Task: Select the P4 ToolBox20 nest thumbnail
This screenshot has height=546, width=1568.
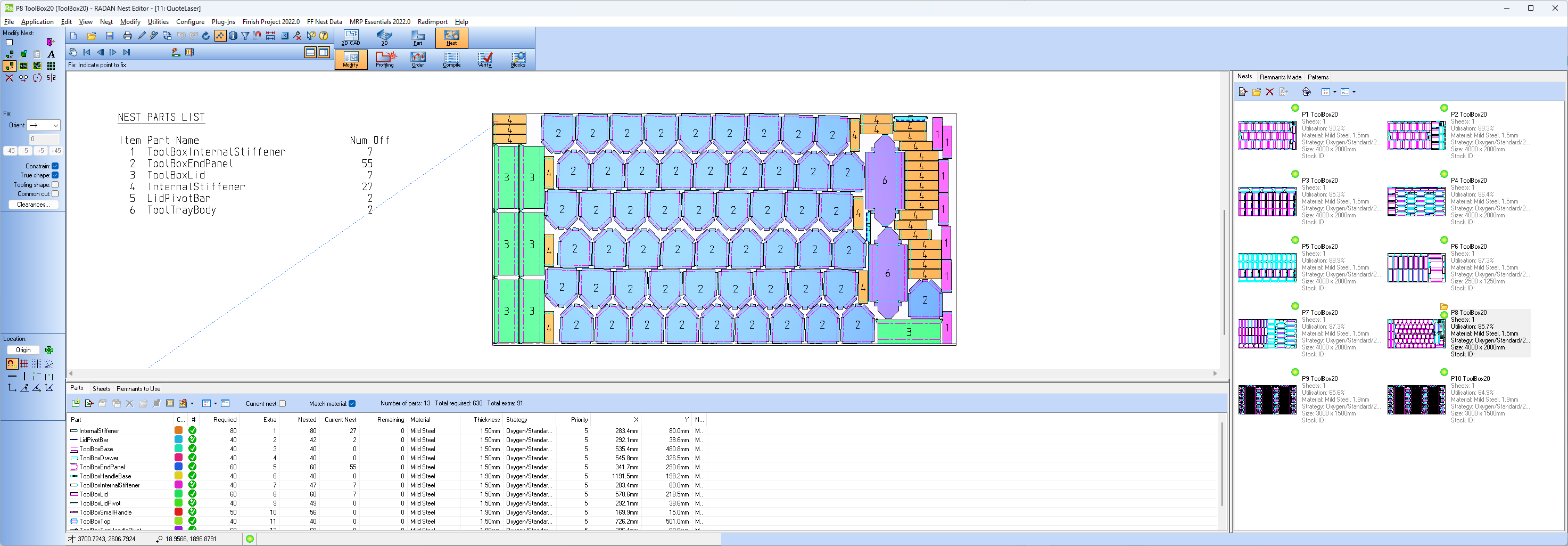Action: pyautogui.click(x=1416, y=202)
